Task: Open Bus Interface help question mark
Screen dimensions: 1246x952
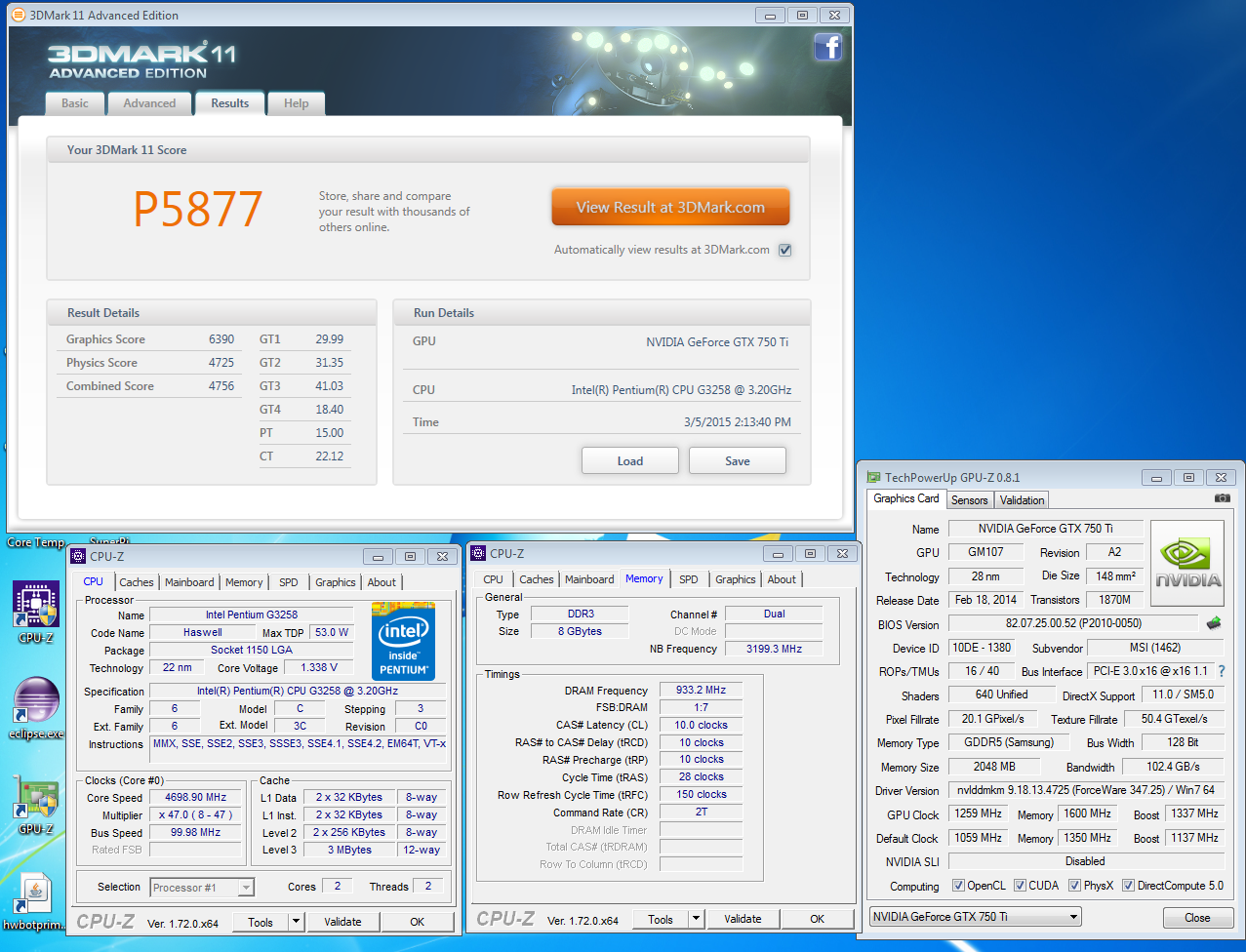Action: [1222, 671]
